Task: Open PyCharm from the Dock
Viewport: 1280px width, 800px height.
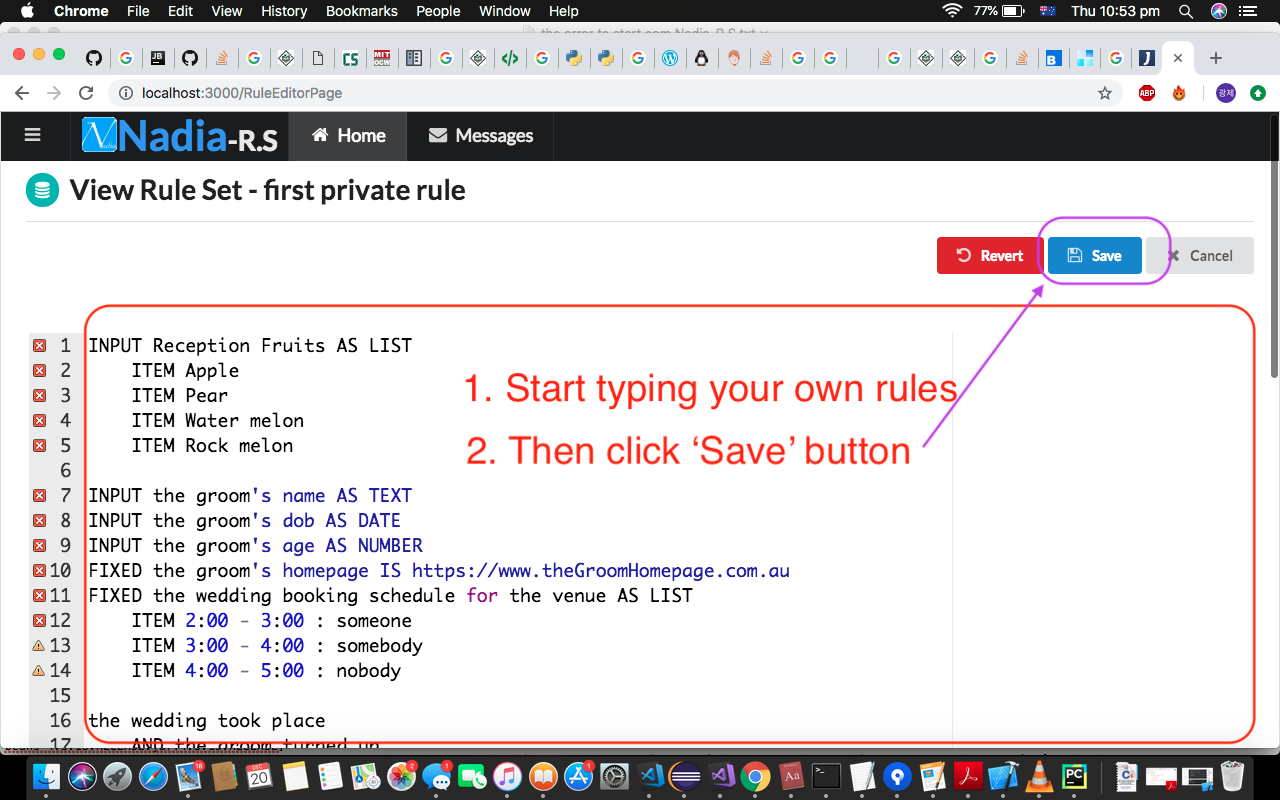Action: (1075, 776)
